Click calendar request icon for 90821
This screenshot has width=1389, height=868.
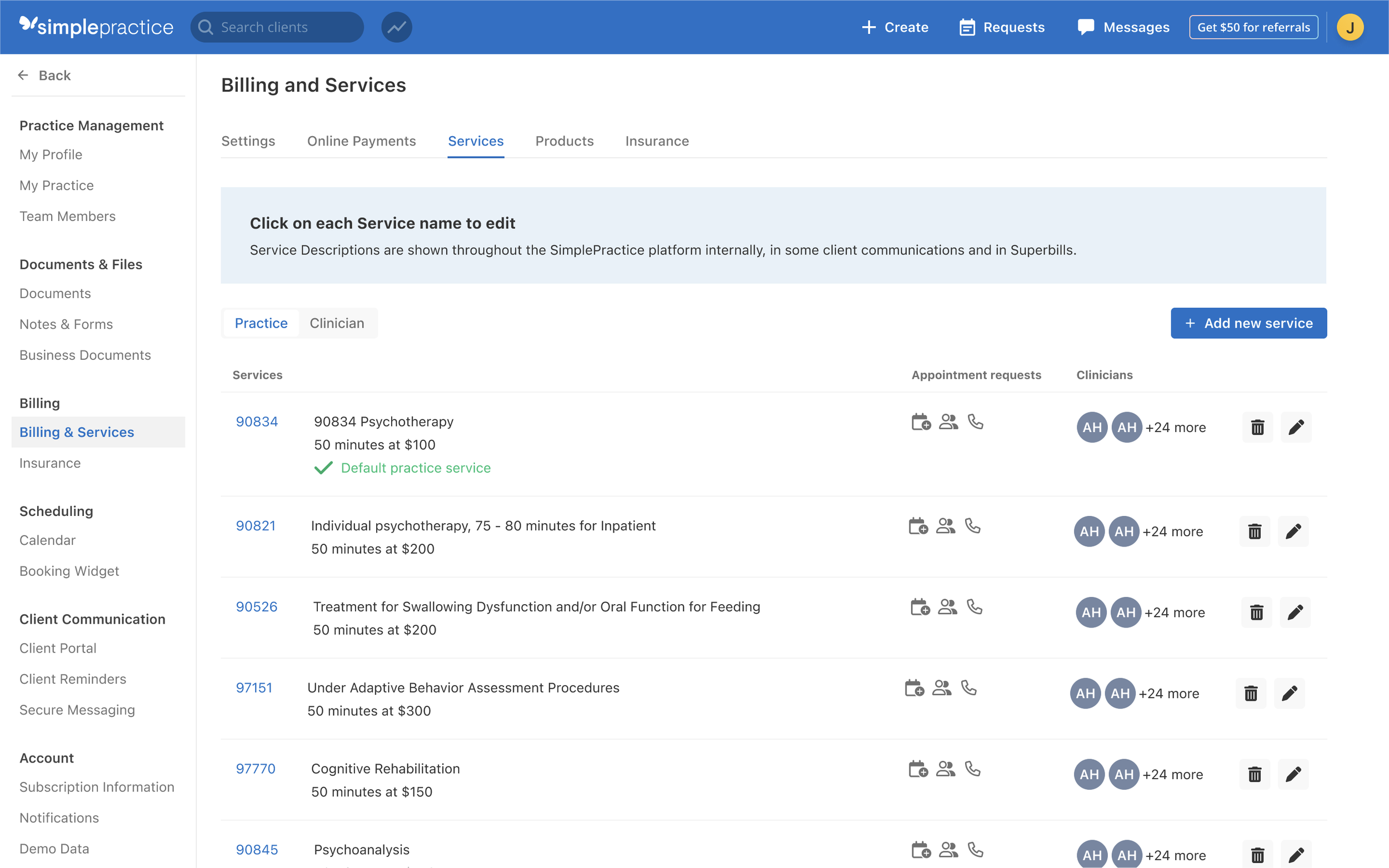(918, 525)
